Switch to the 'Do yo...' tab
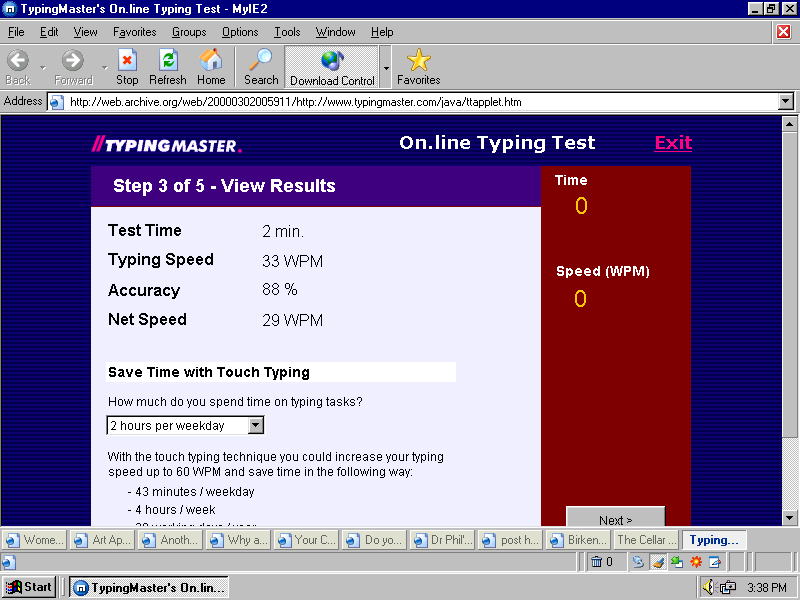 (x=375, y=540)
